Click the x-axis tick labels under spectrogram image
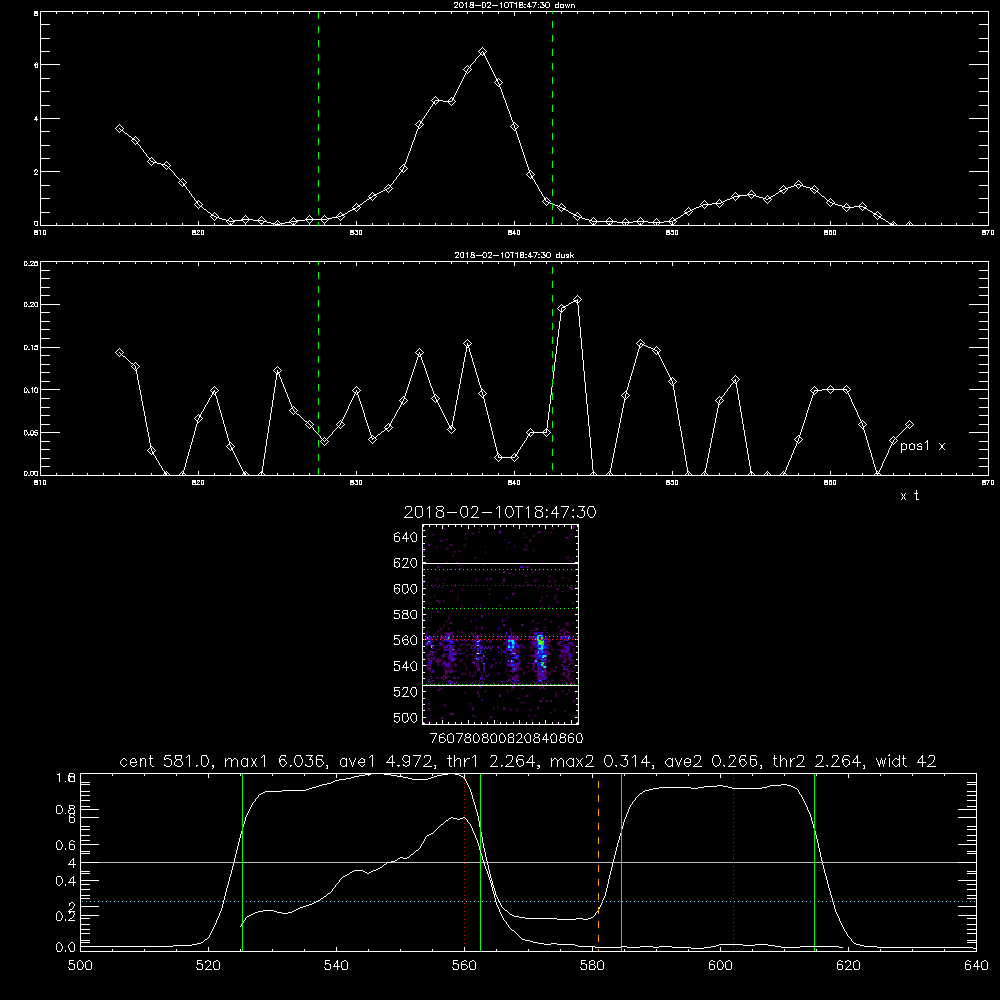 506,739
